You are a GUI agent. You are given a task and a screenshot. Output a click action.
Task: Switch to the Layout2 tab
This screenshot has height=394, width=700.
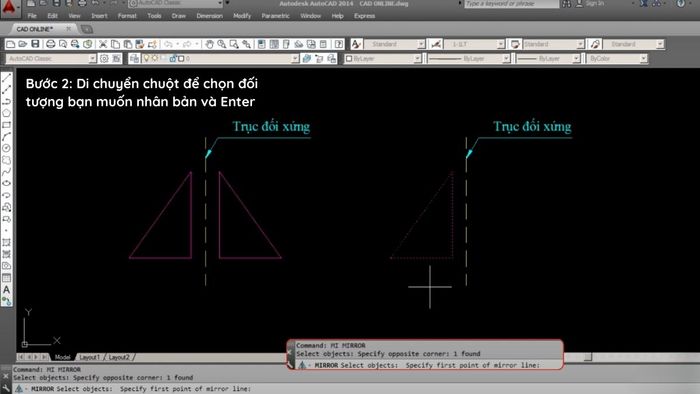click(x=119, y=357)
